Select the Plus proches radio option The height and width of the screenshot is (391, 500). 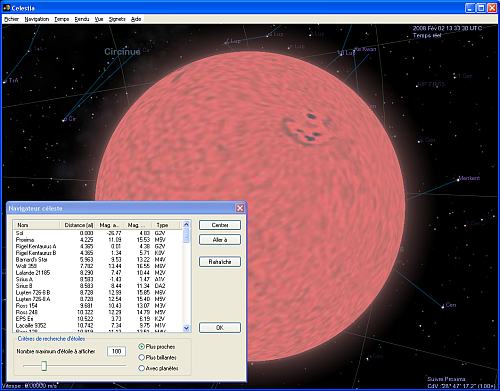[141, 347]
